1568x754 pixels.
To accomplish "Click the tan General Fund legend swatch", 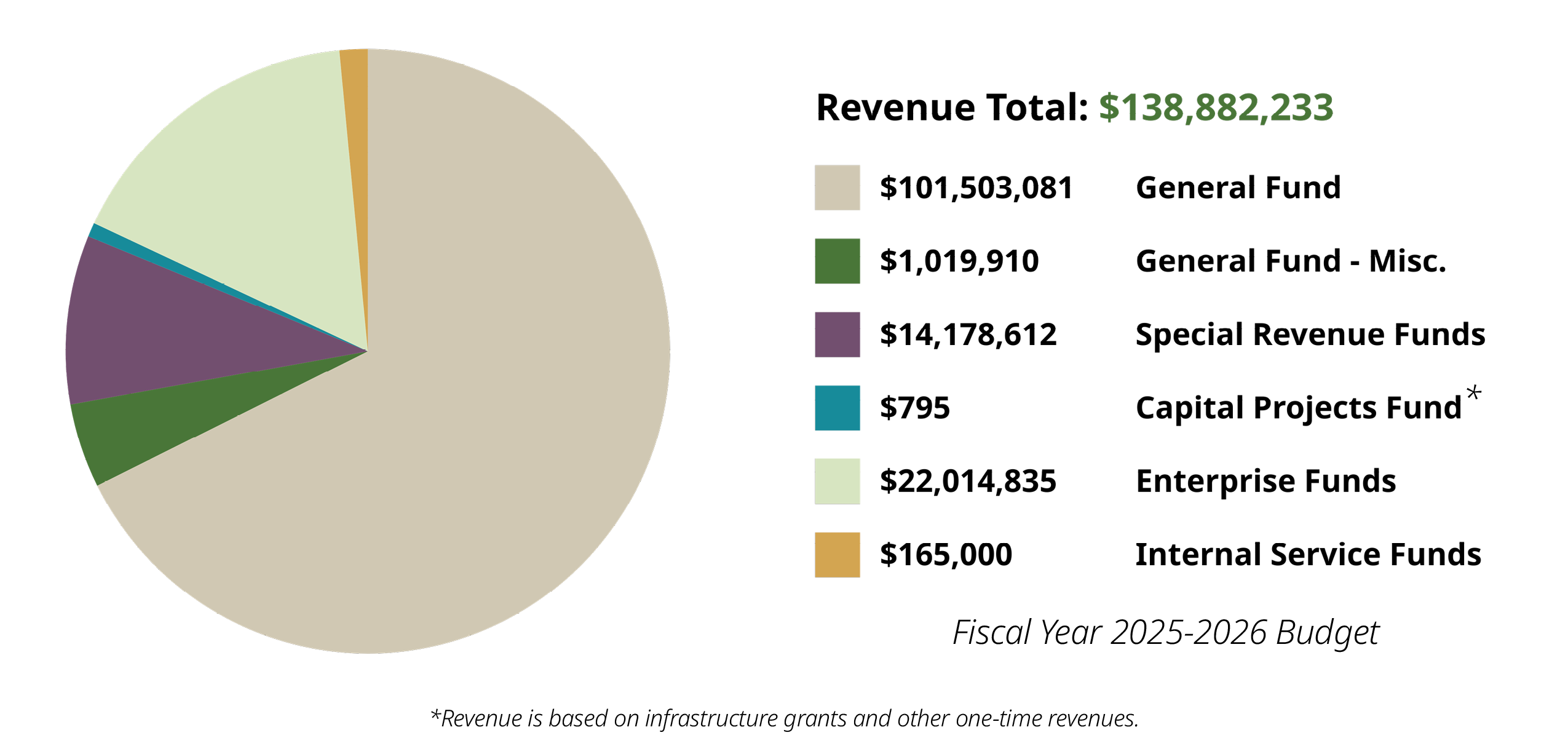I will pos(836,188).
